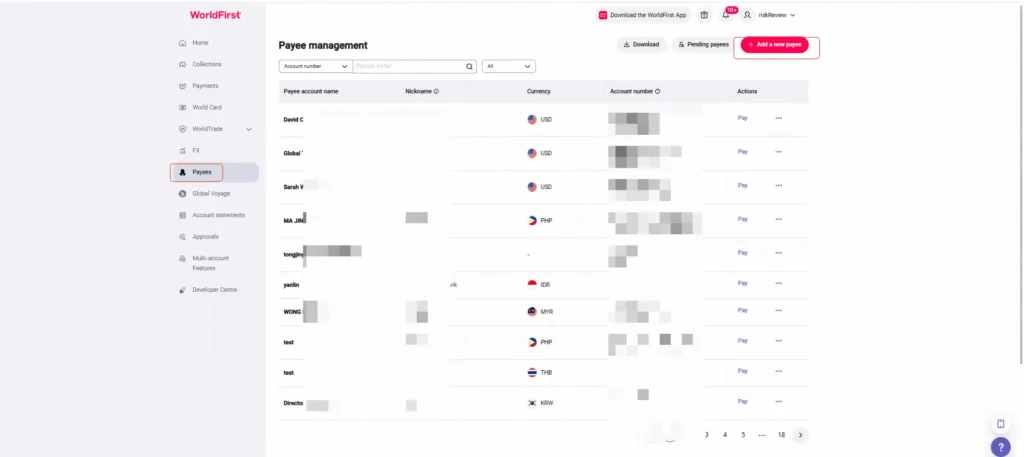The width and height of the screenshot is (1024, 457).
Task: Click the Account number info icon
Action: coord(658,91)
